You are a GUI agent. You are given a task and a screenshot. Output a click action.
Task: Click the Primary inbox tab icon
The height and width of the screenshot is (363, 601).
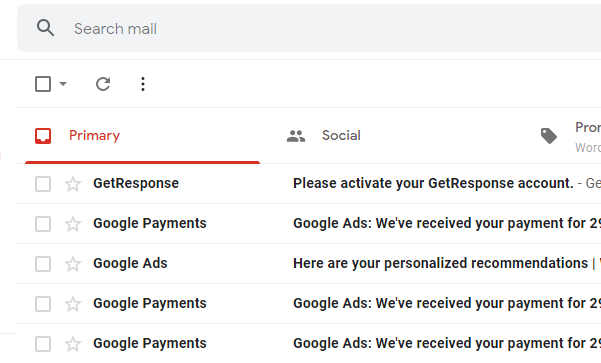43,136
